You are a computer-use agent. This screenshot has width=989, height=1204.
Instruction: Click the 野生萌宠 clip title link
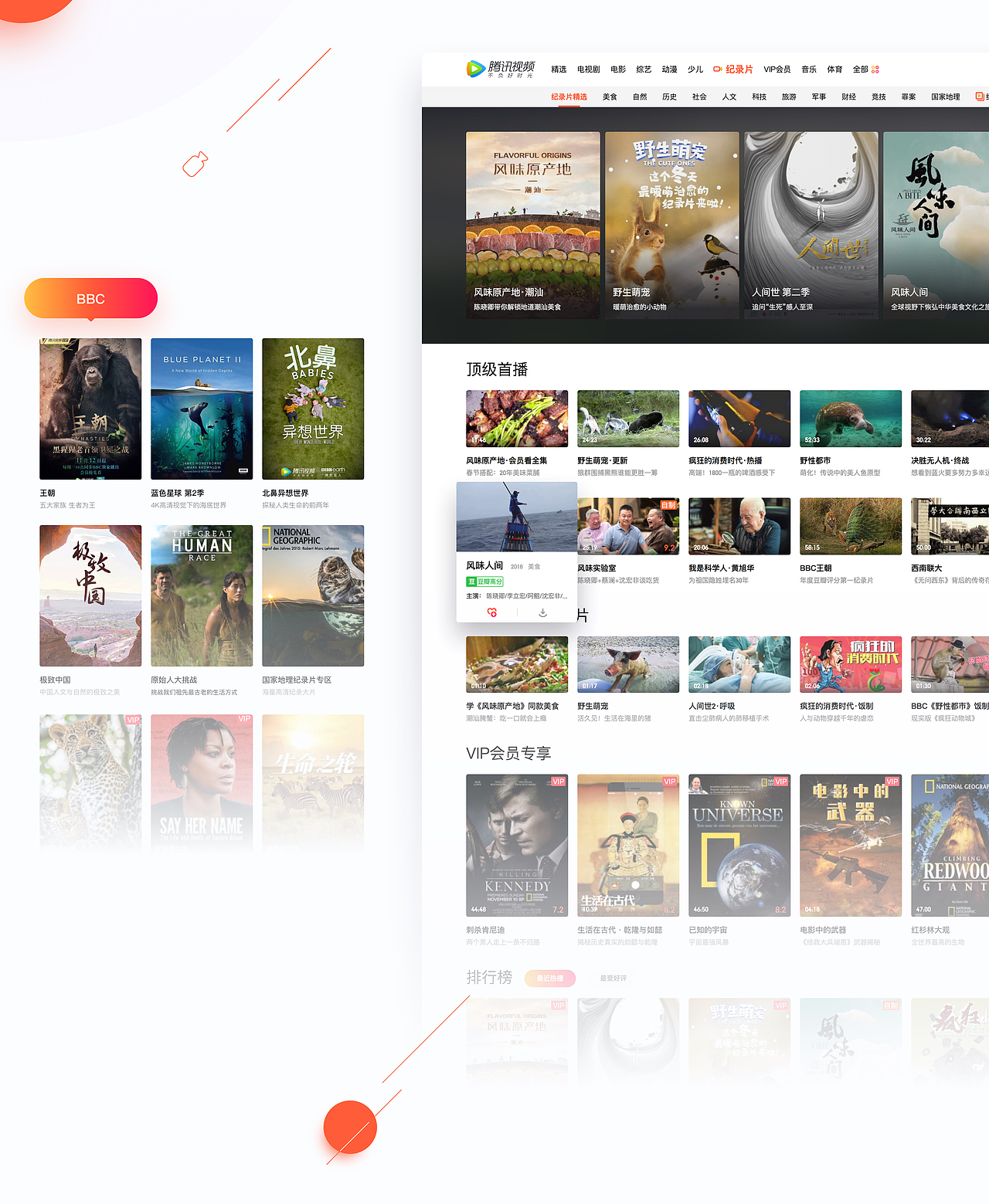593,706
